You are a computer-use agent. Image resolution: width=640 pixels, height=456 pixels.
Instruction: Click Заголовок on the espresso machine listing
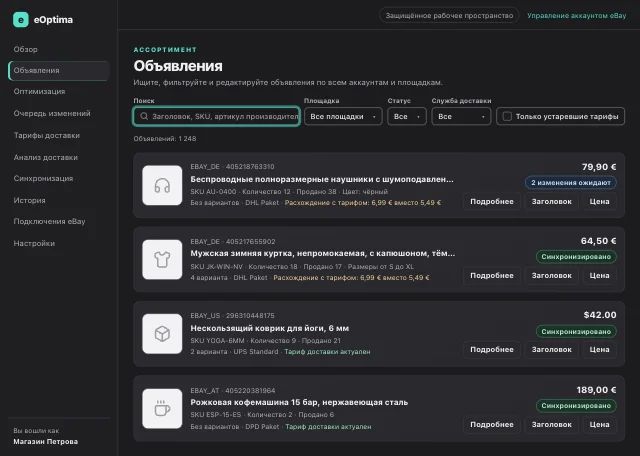click(551, 425)
